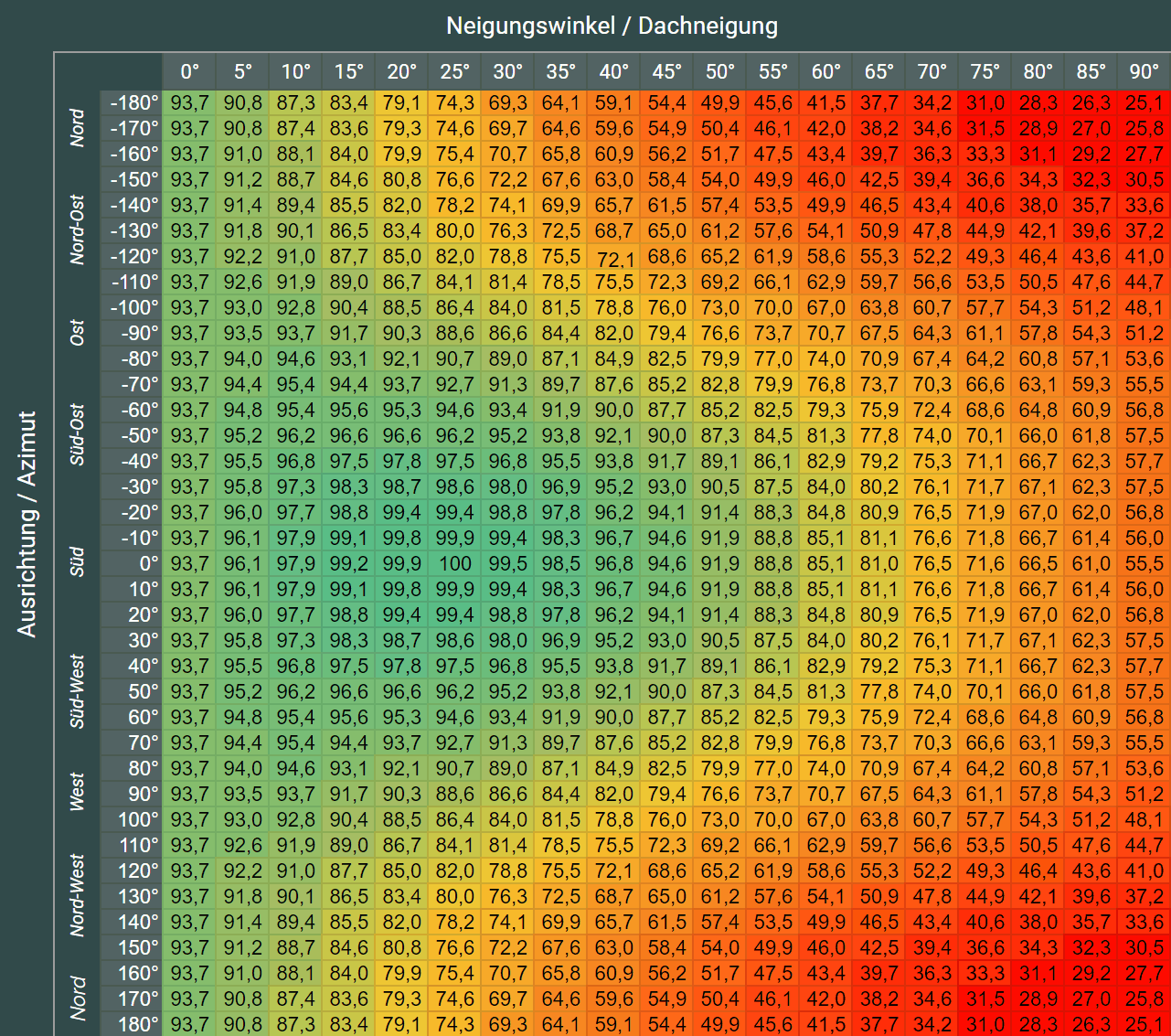1171x1036 pixels.
Task: Click the 'Neigungswinkel / Dachneigung' heading
Action: (612, 26)
